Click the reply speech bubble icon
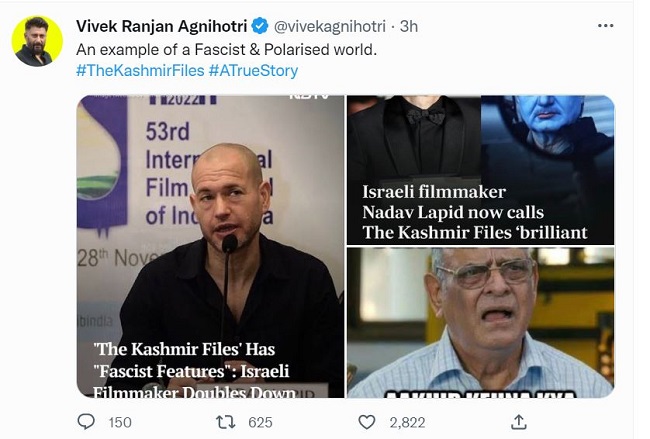 pos(87,423)
